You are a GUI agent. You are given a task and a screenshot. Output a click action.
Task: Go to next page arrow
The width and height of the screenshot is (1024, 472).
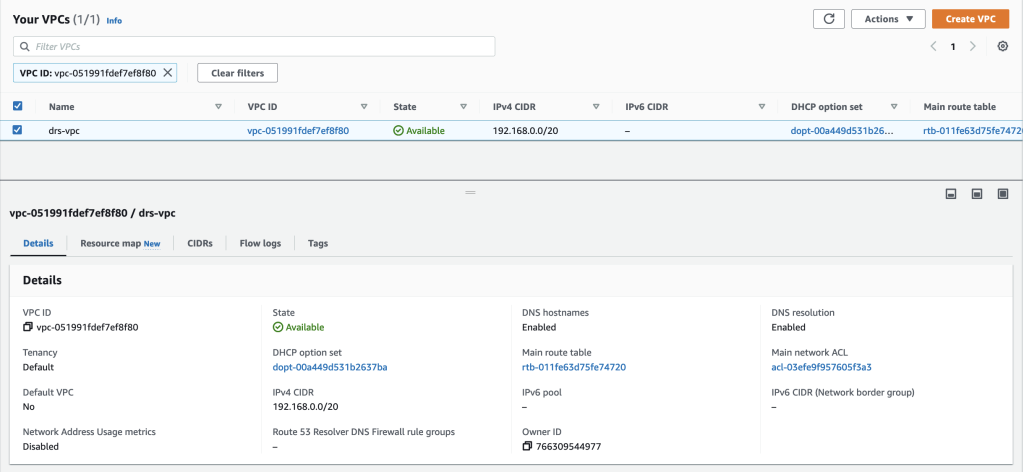click(972, 46)
